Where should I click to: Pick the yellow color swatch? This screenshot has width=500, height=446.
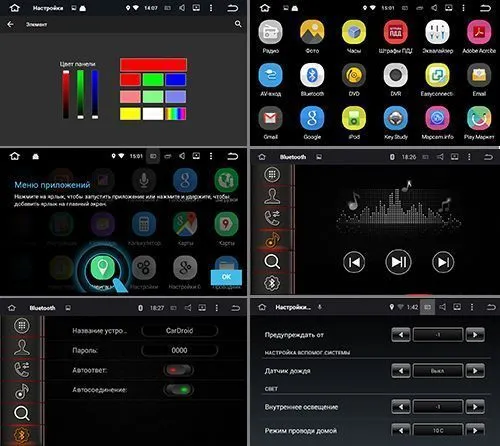tap(130, 114)
